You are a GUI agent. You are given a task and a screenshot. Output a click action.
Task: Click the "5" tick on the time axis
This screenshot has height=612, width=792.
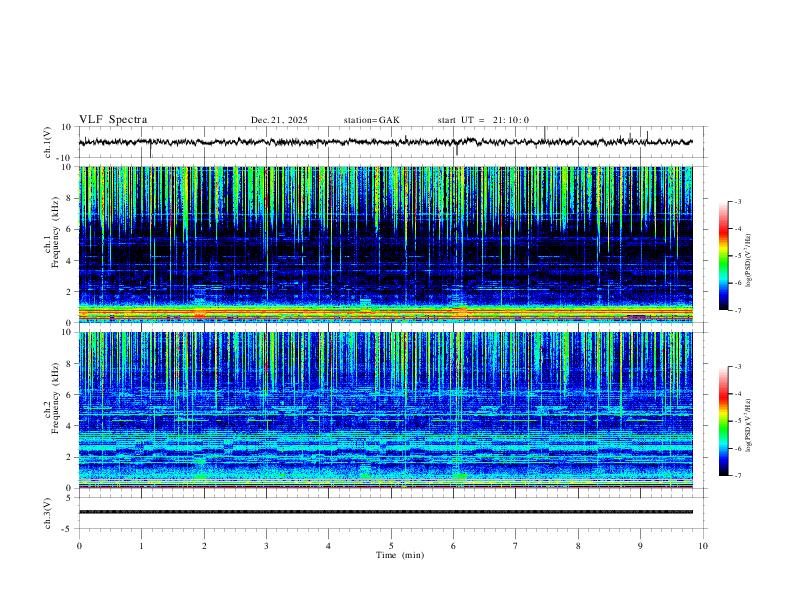tap(391, 546)
